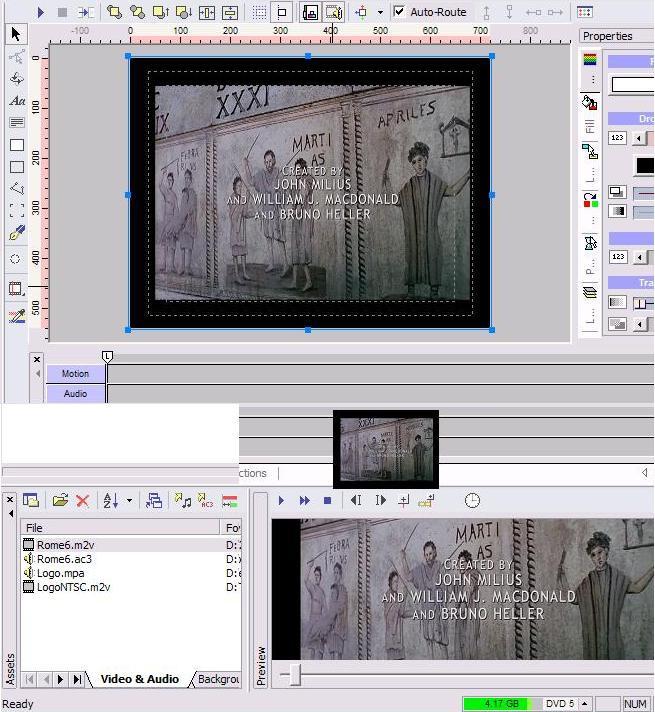Open the red-green rotate colors tab
Viewport: 655px width, 712px height.
(x=590, y=199)
